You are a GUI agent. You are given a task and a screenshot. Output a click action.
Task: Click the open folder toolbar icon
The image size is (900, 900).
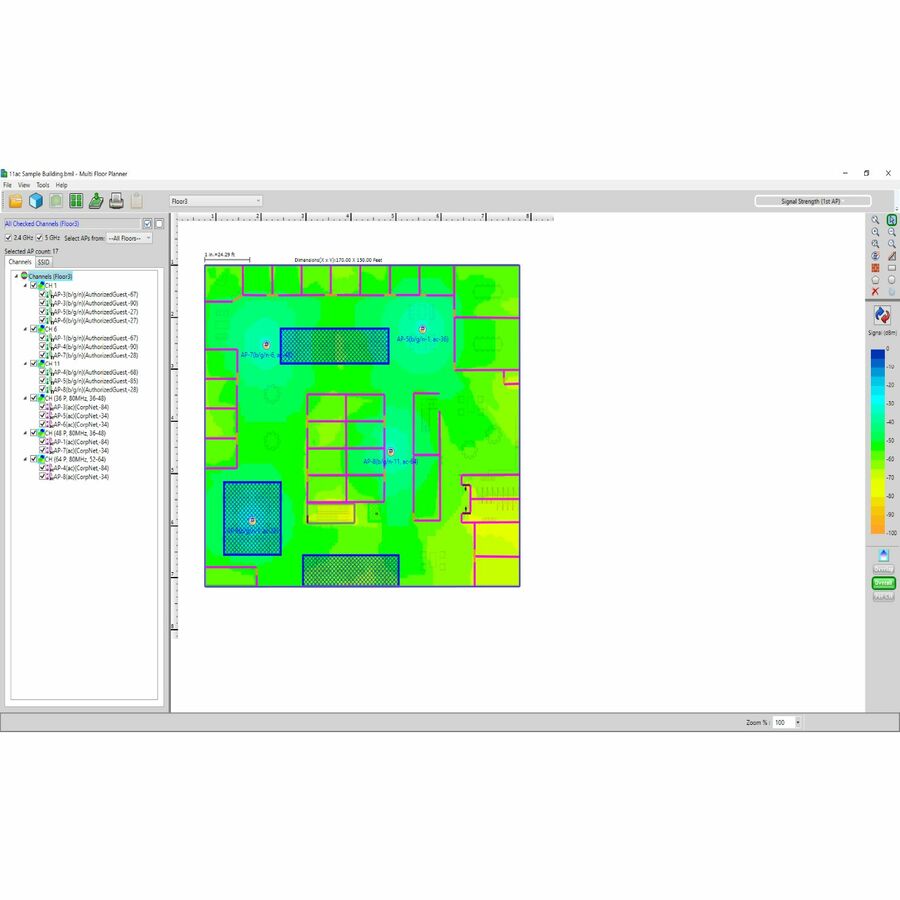coord(15,201)
